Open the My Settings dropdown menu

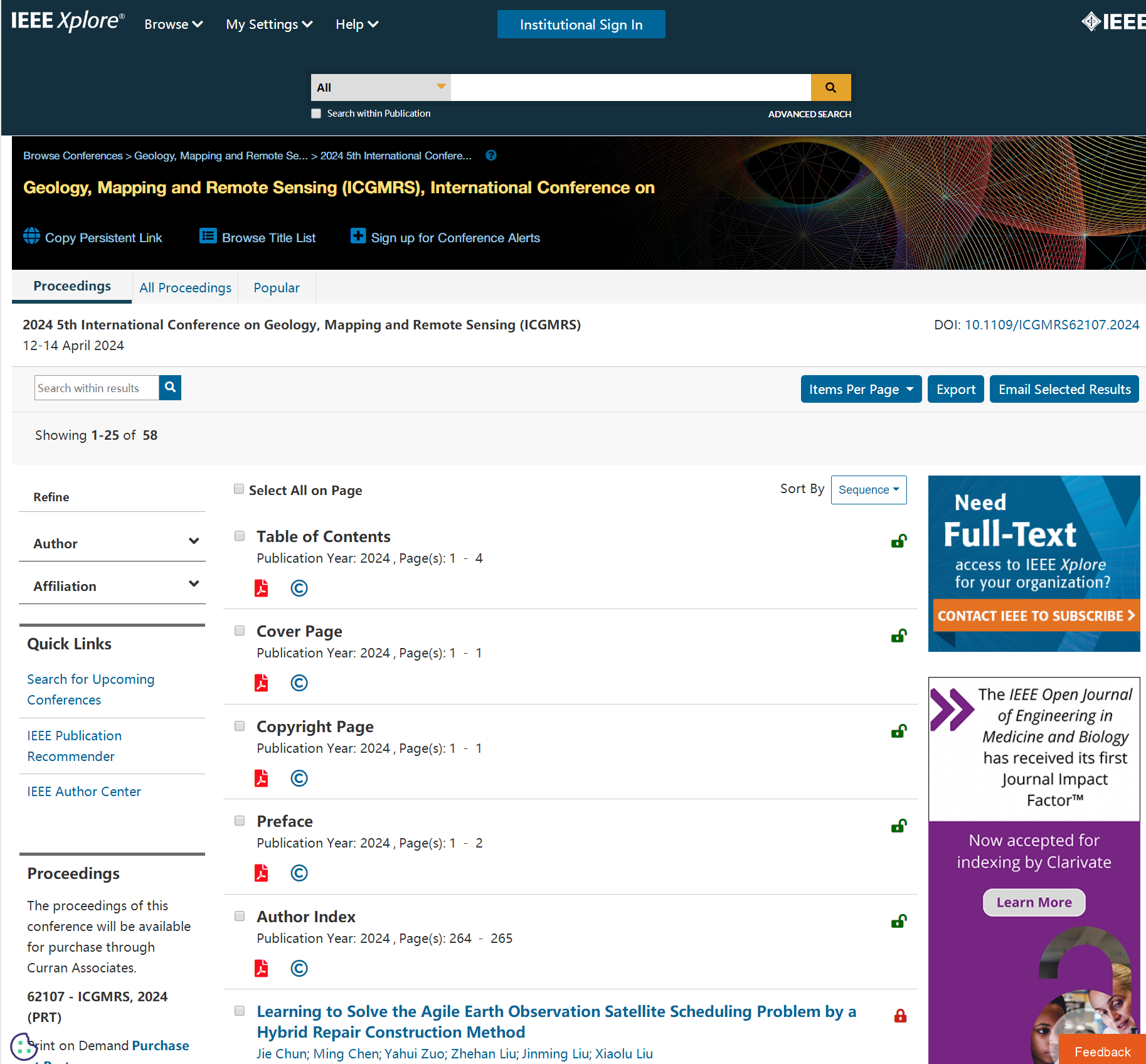[269, 24]
